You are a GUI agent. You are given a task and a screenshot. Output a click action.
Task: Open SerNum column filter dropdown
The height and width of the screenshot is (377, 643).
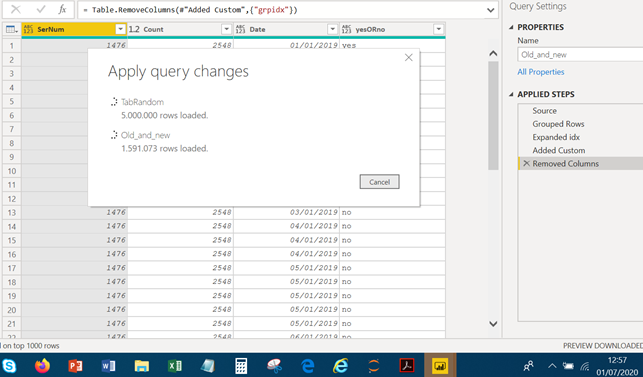120,29
